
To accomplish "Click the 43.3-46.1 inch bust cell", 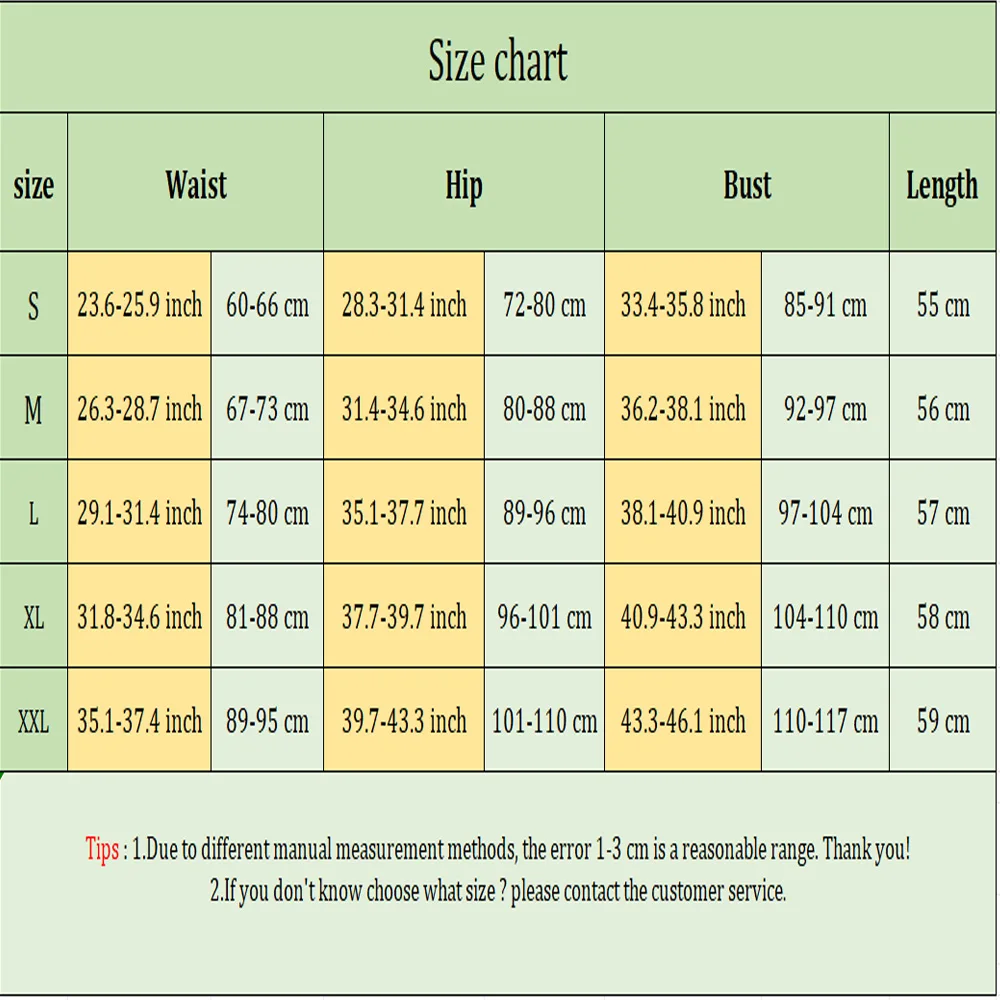I will pyautogui.click(x=683, y=721).
